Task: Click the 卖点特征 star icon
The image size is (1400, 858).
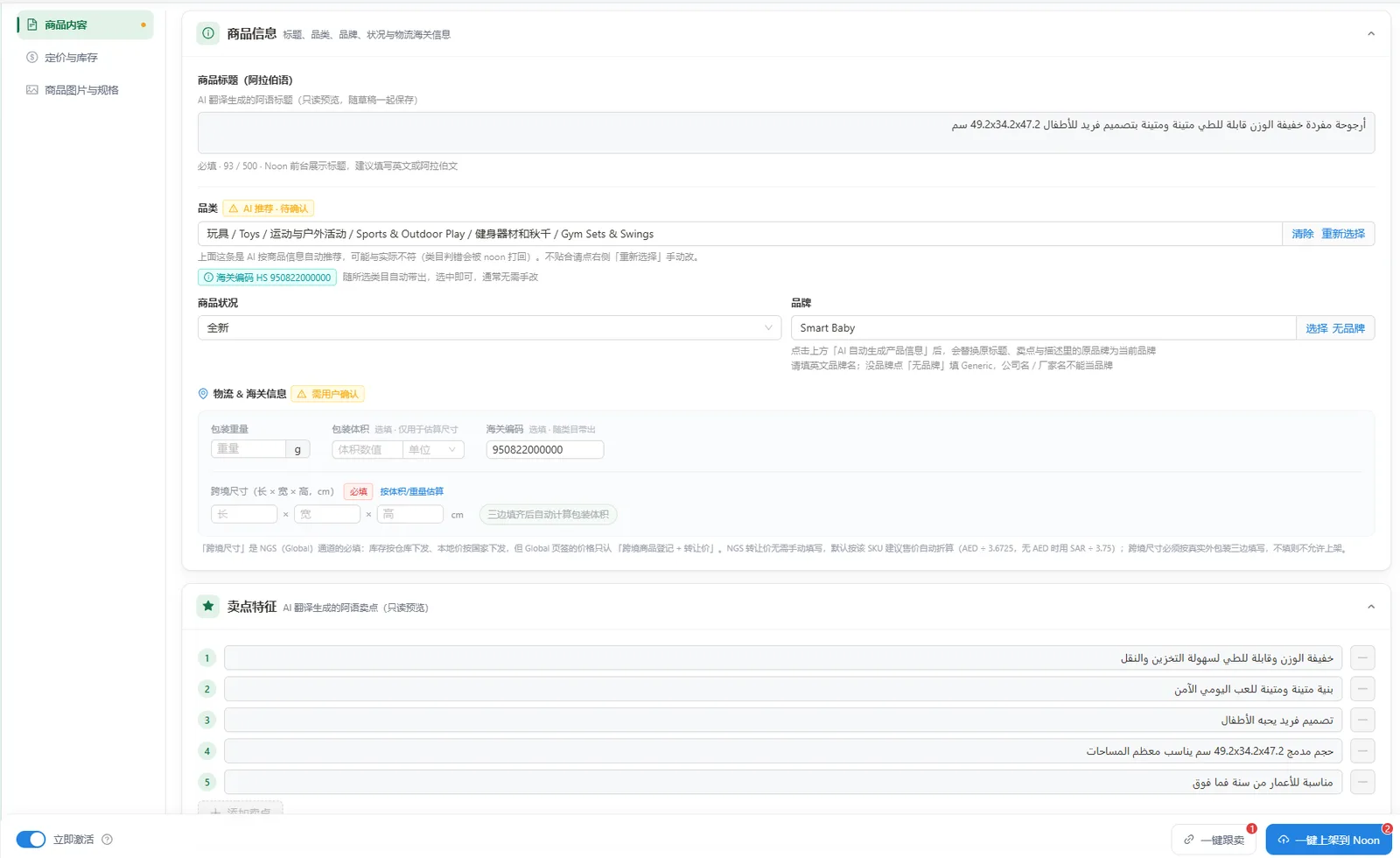Action: click(208, 606)
